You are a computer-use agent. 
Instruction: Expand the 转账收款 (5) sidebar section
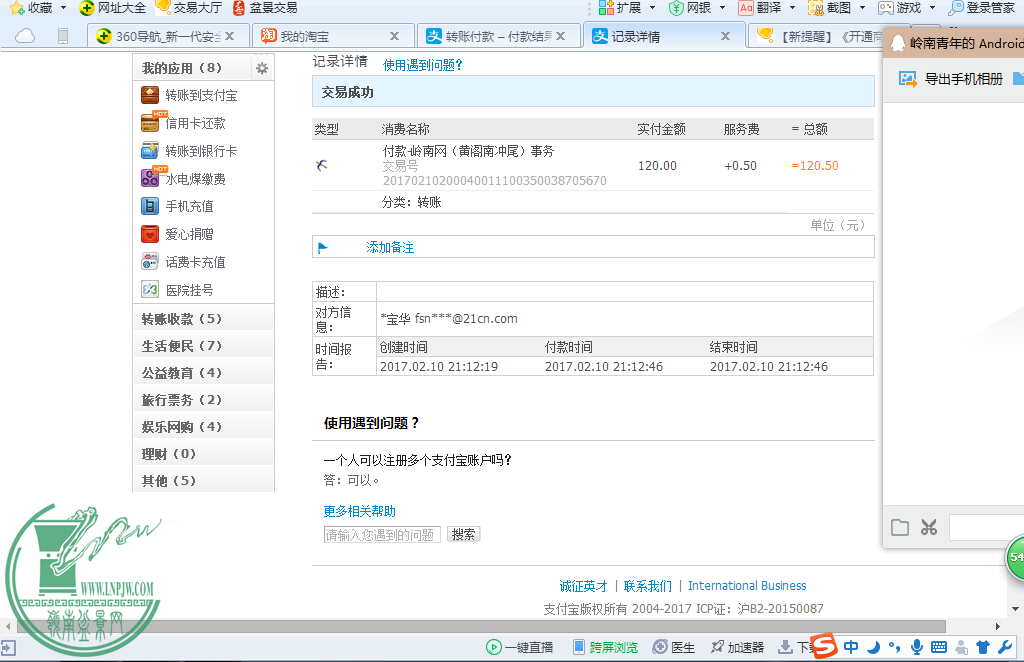181,319
